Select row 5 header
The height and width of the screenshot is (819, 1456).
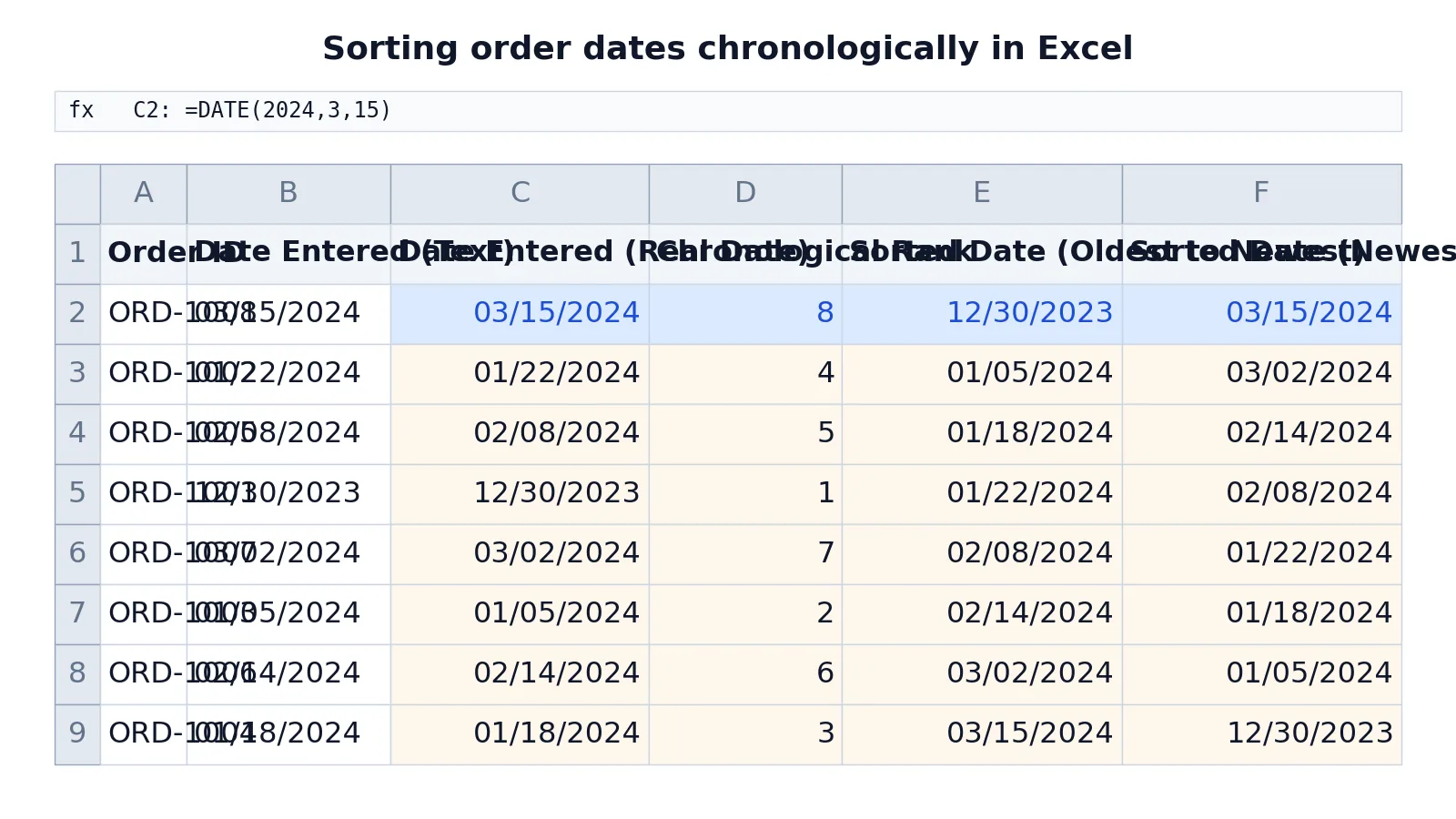click(77, 494)
